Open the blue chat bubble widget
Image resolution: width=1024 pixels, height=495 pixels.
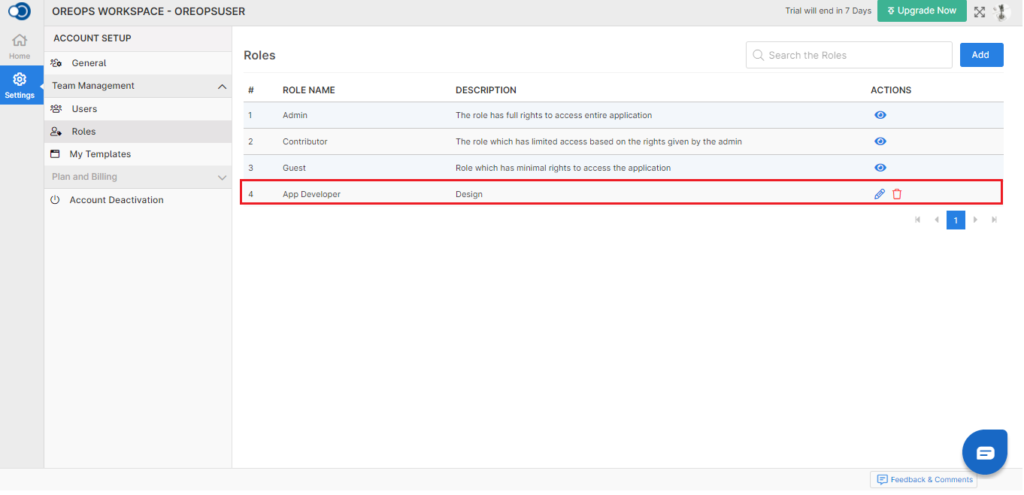pyautogui.click(x=985, y=452)
